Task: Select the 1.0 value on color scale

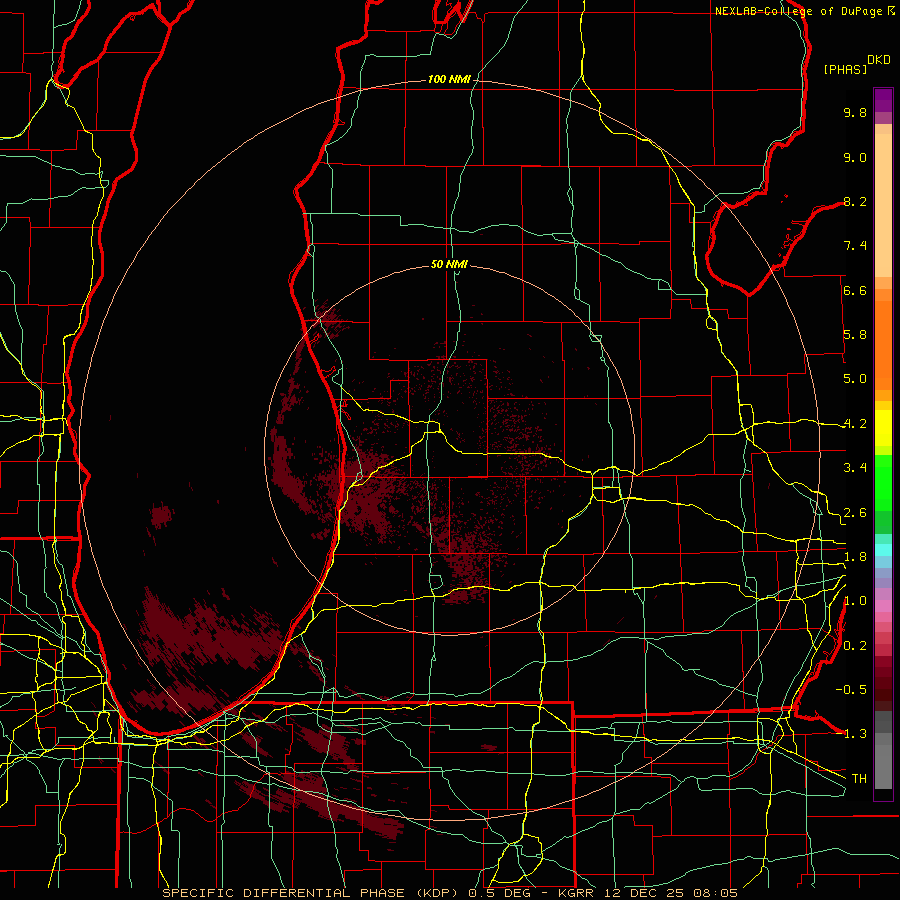Action: click(x=855, y=601)
